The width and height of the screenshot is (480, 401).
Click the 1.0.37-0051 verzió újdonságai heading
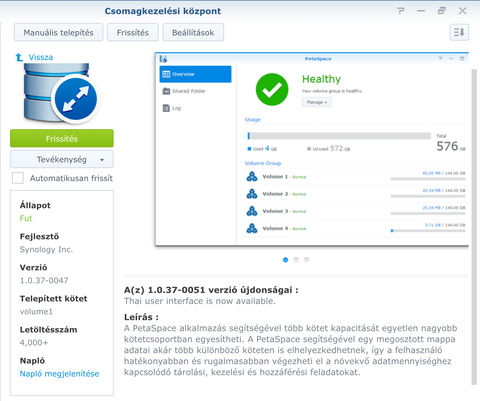(211, 290)
